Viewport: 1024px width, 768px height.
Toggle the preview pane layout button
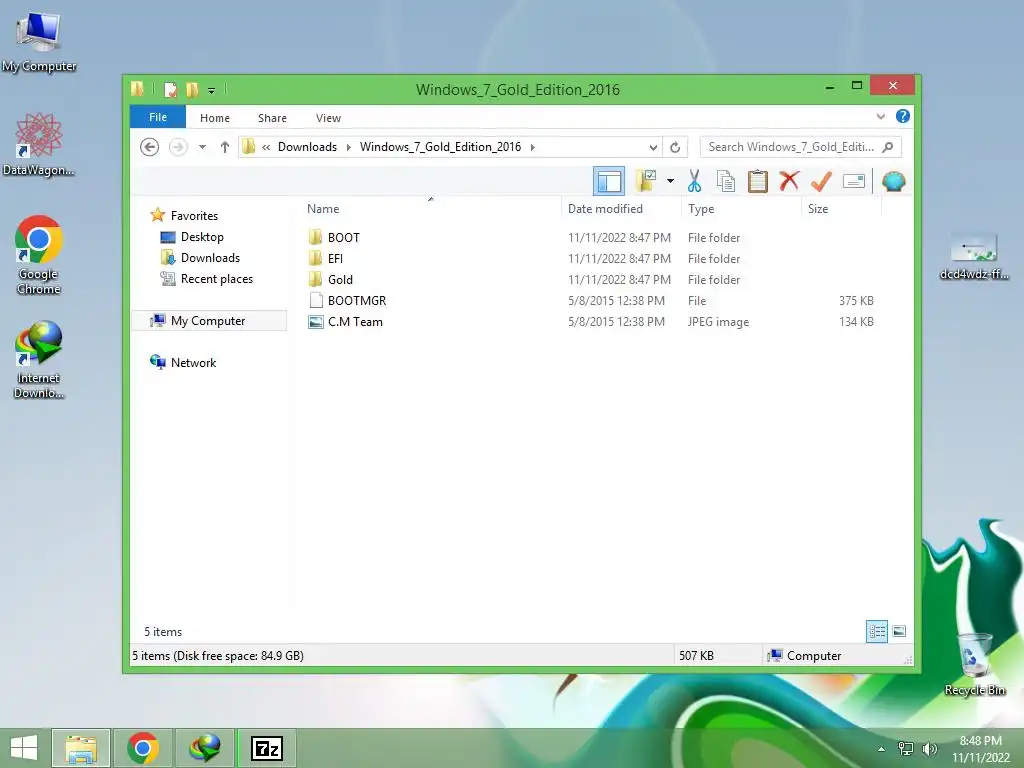(x=609, y=182)
